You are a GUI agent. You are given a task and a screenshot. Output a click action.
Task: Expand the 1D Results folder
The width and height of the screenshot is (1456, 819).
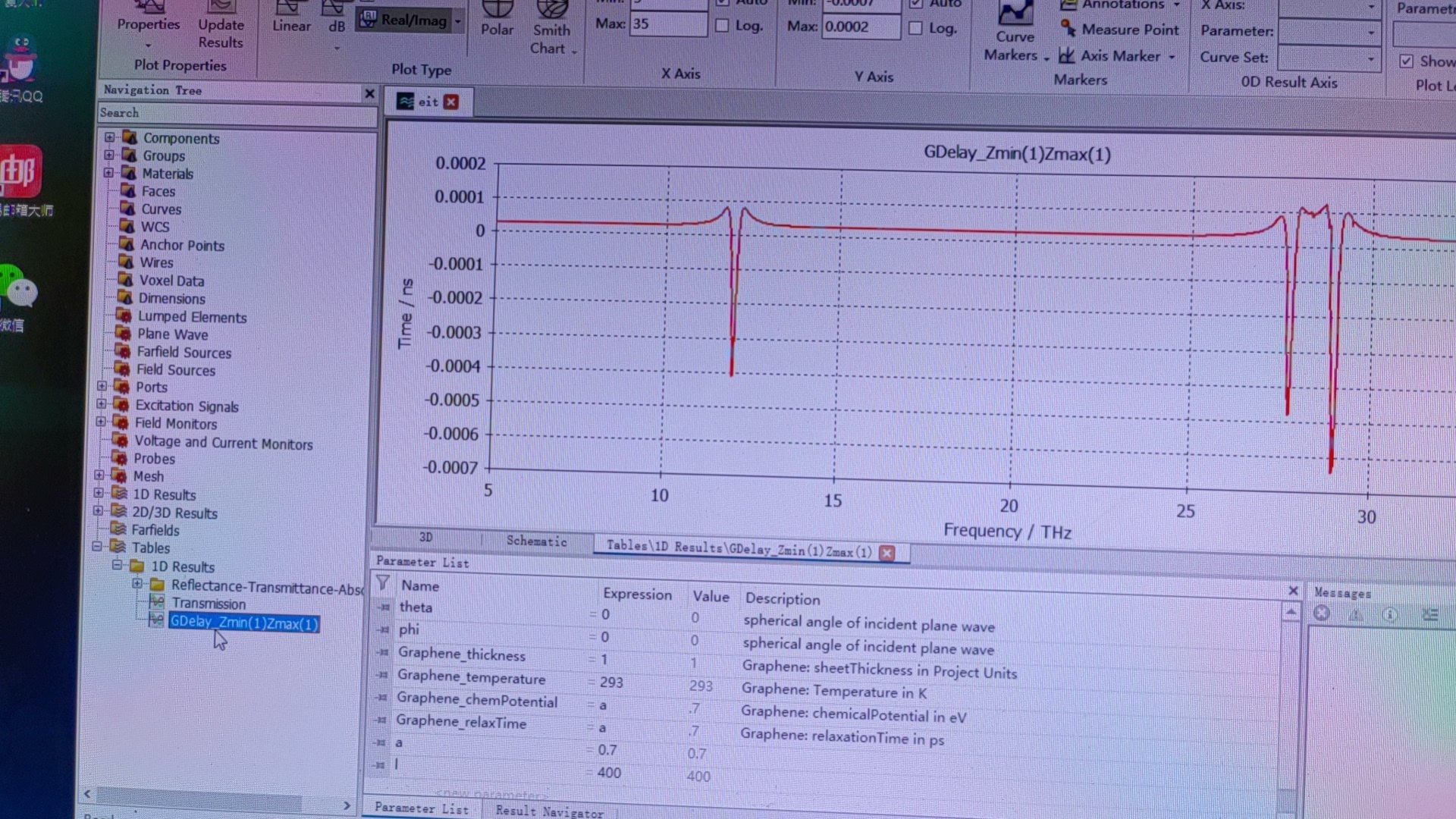(99, 493)
